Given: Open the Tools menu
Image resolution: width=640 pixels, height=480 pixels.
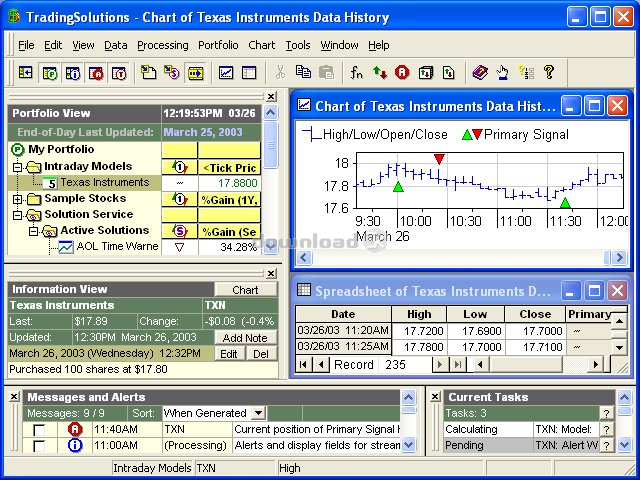Looking at the screenshot, I should pyautogui.click(x=298, y=45).
